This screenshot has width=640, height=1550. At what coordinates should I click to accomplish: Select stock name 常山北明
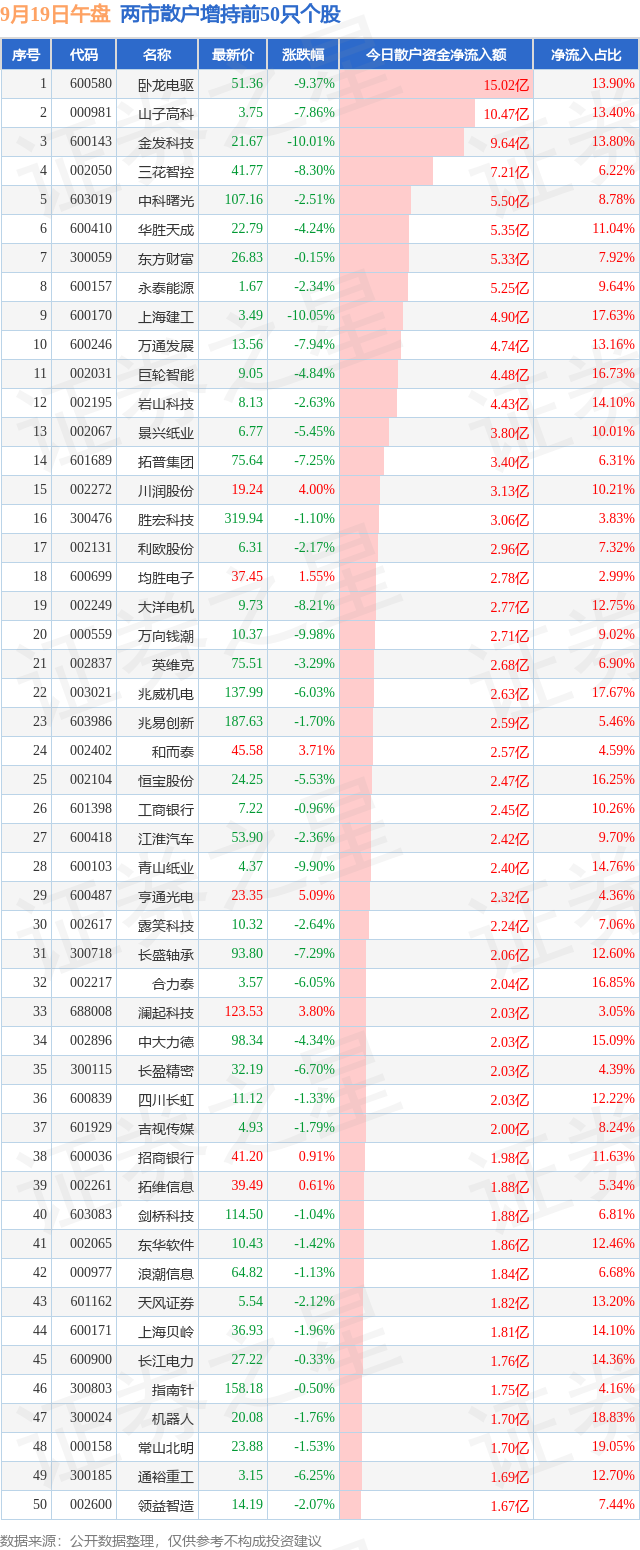point(166,1448)
